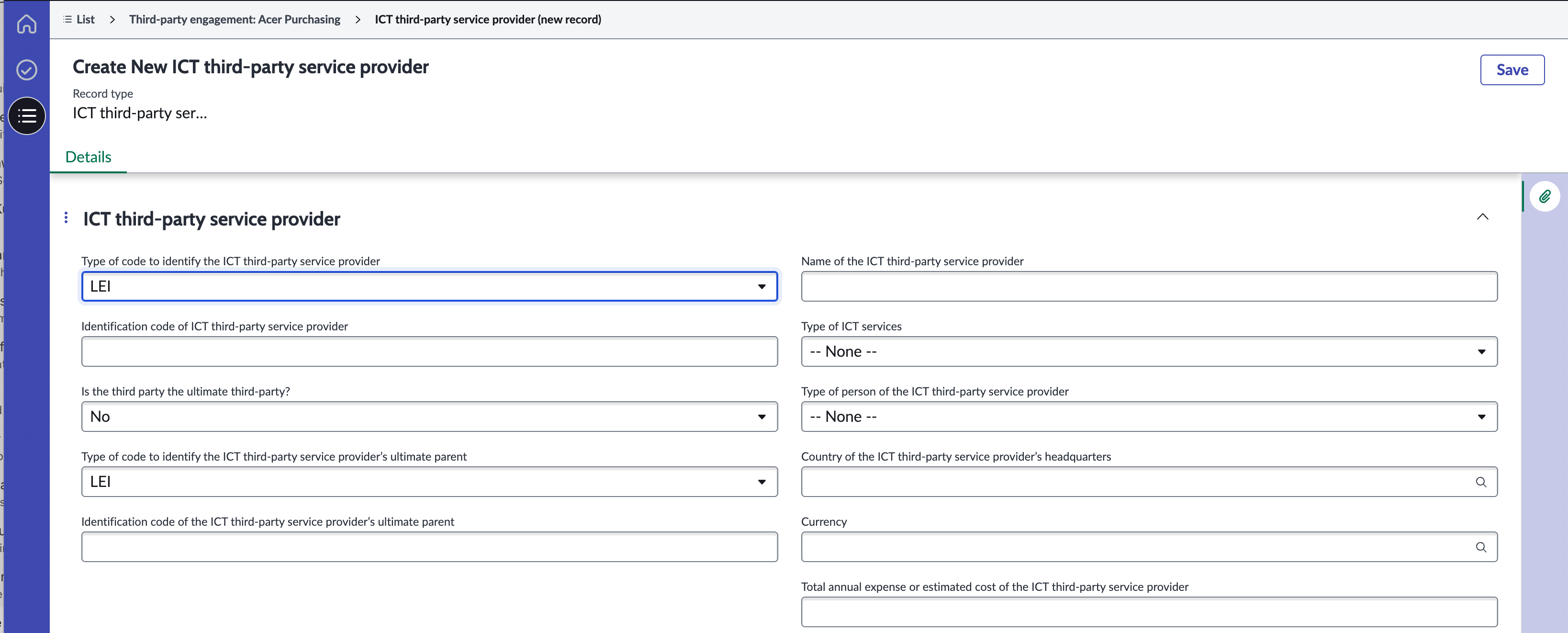Open the list view icon in sidebar

click(x=27, y=116)
